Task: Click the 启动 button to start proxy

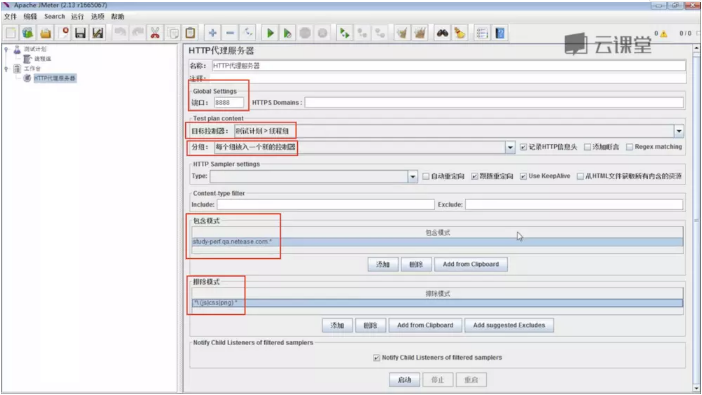Action: point(405,380)
